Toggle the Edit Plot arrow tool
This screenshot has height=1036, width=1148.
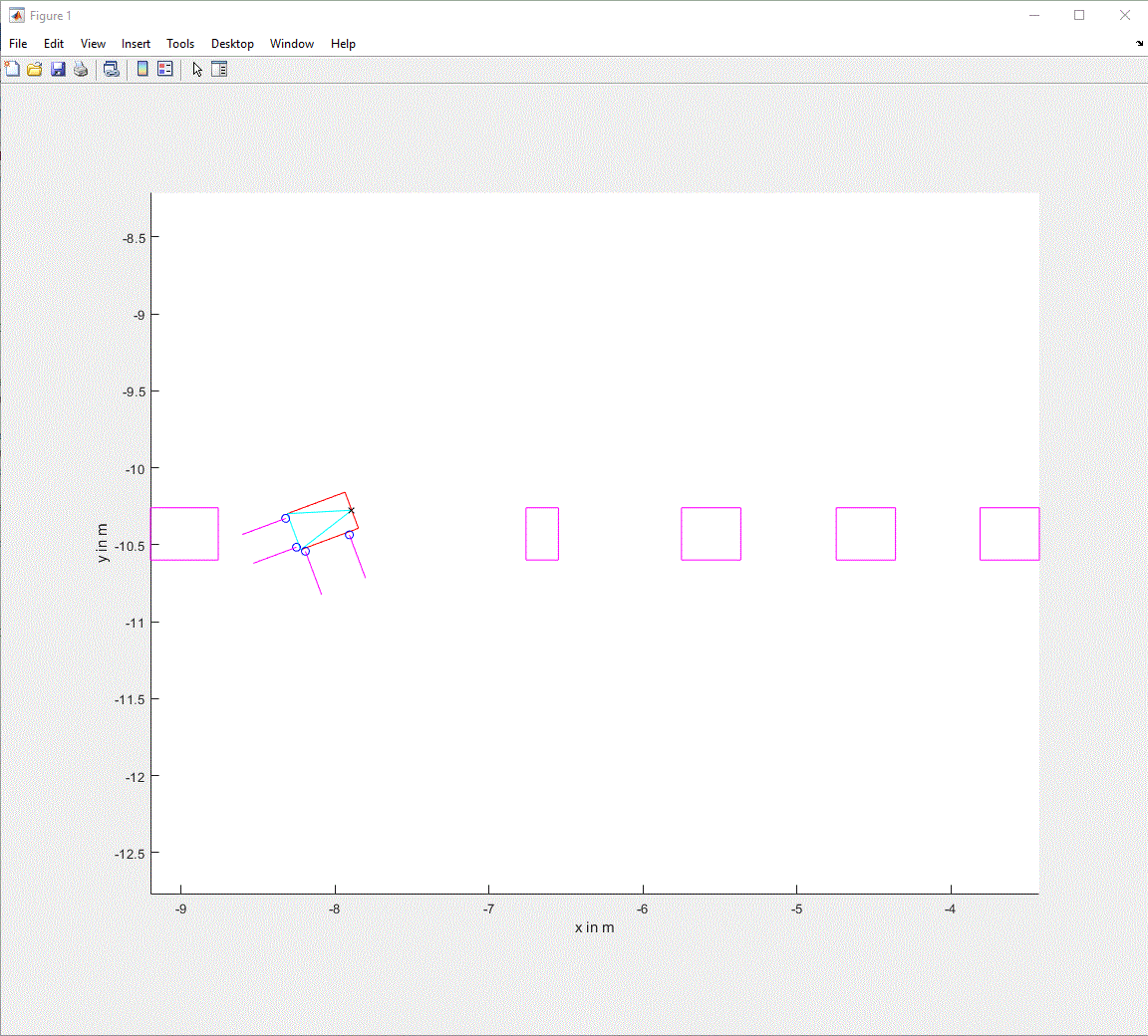coord(197,69)
